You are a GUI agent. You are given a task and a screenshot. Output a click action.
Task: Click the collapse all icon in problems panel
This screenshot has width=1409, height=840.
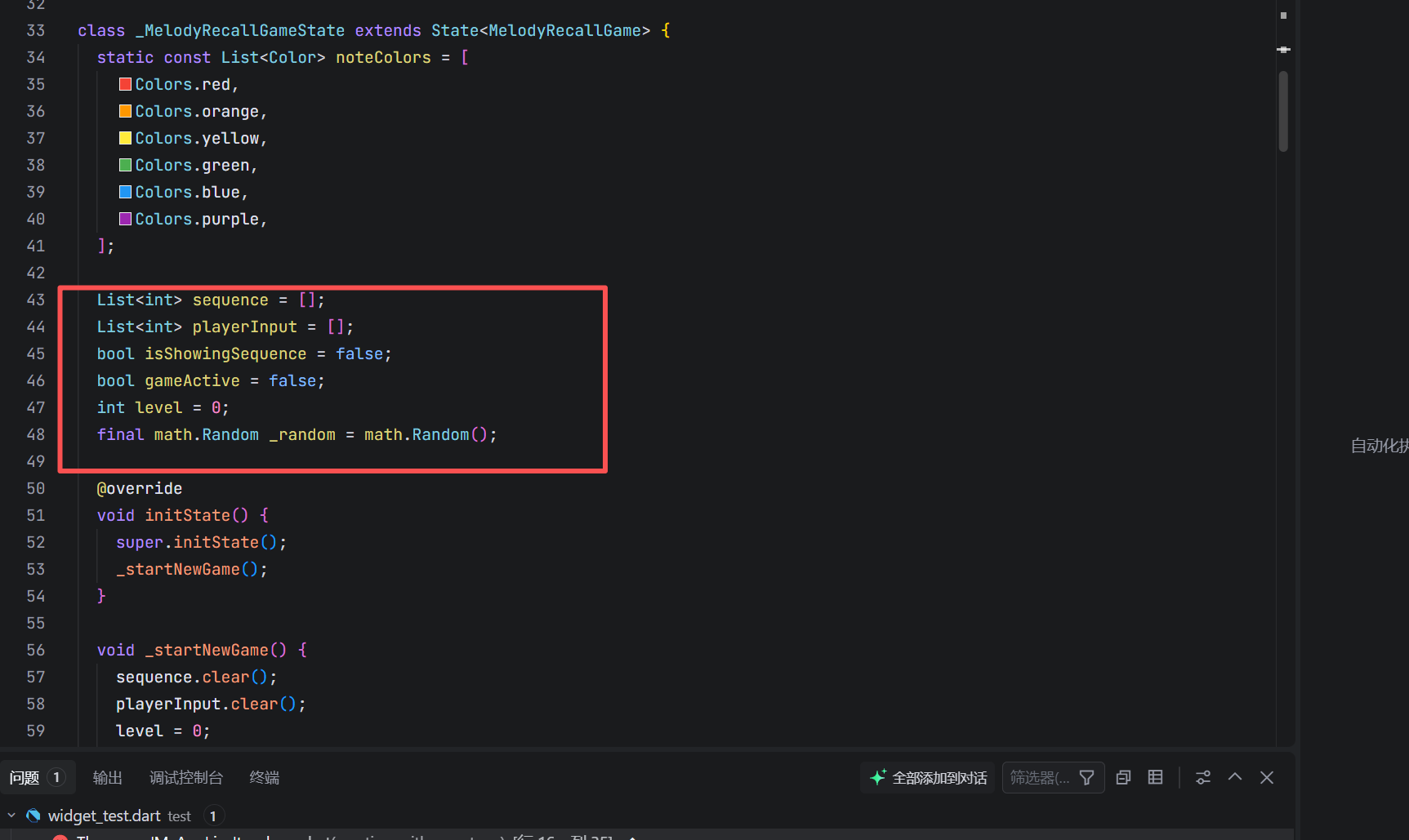tap(1124, 778)
